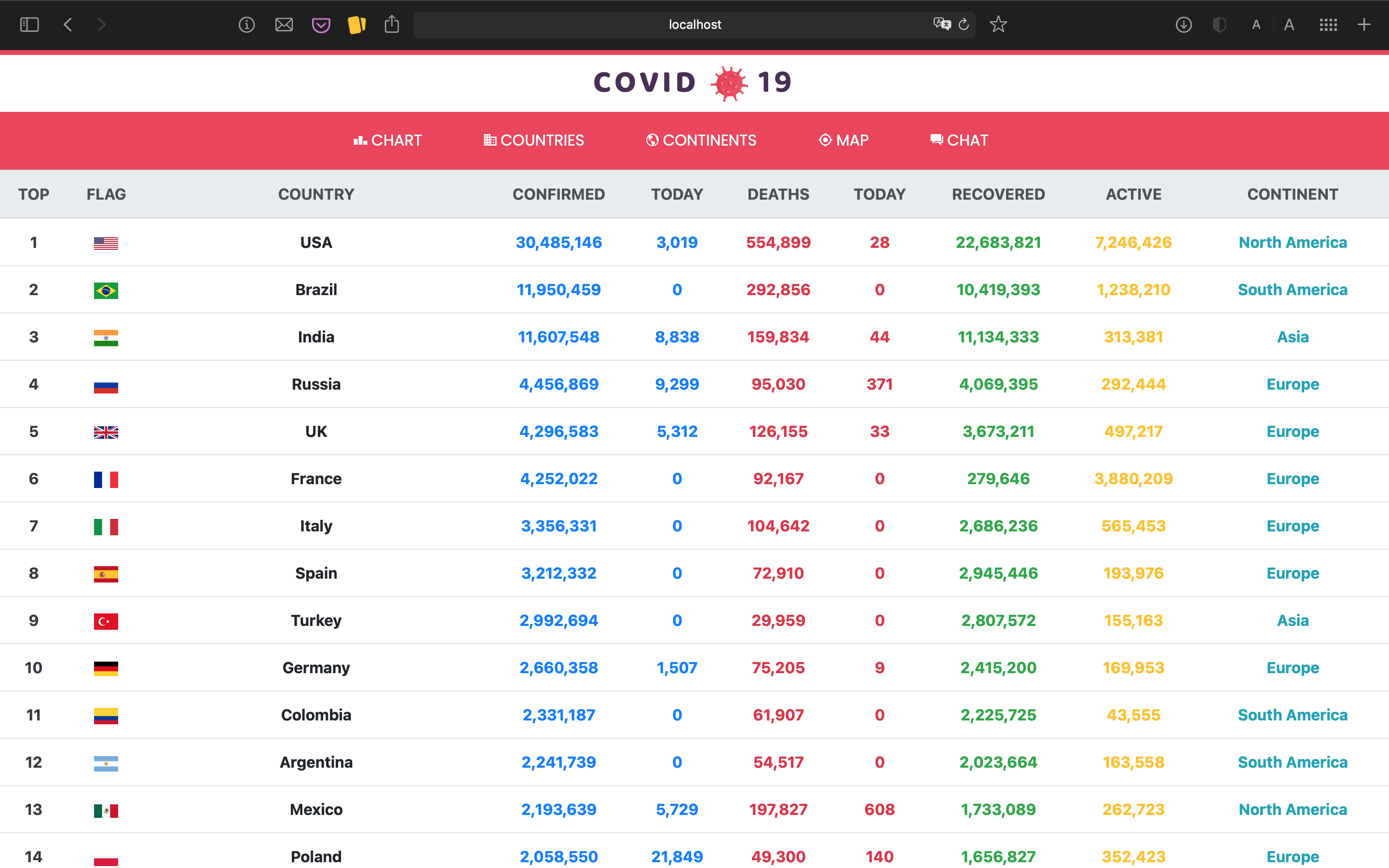Screen dimensions: 1389x868
Task: Increase text size with large A
Action: click(x=1289, y=25)
